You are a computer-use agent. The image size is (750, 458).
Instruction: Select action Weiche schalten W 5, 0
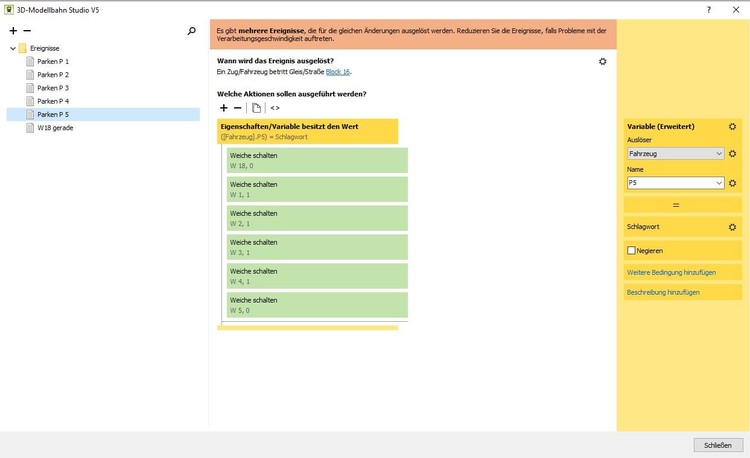317,305
